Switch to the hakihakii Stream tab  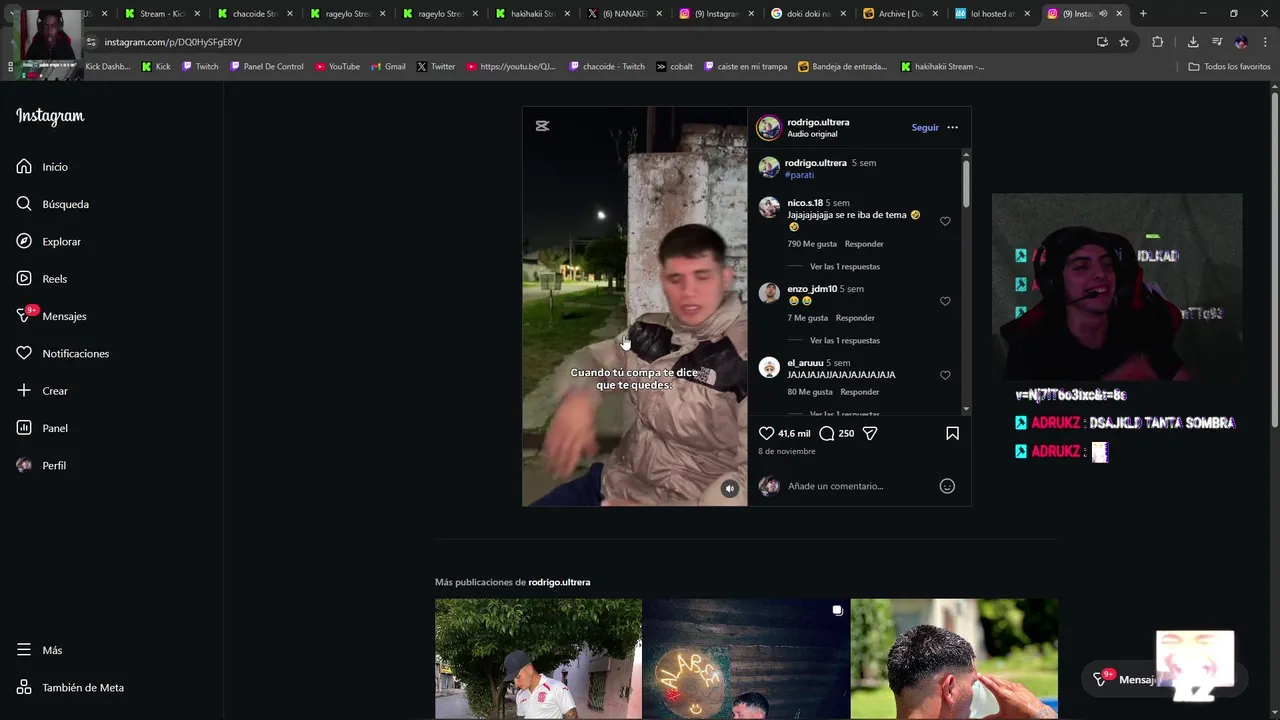(x=532, y=14)
